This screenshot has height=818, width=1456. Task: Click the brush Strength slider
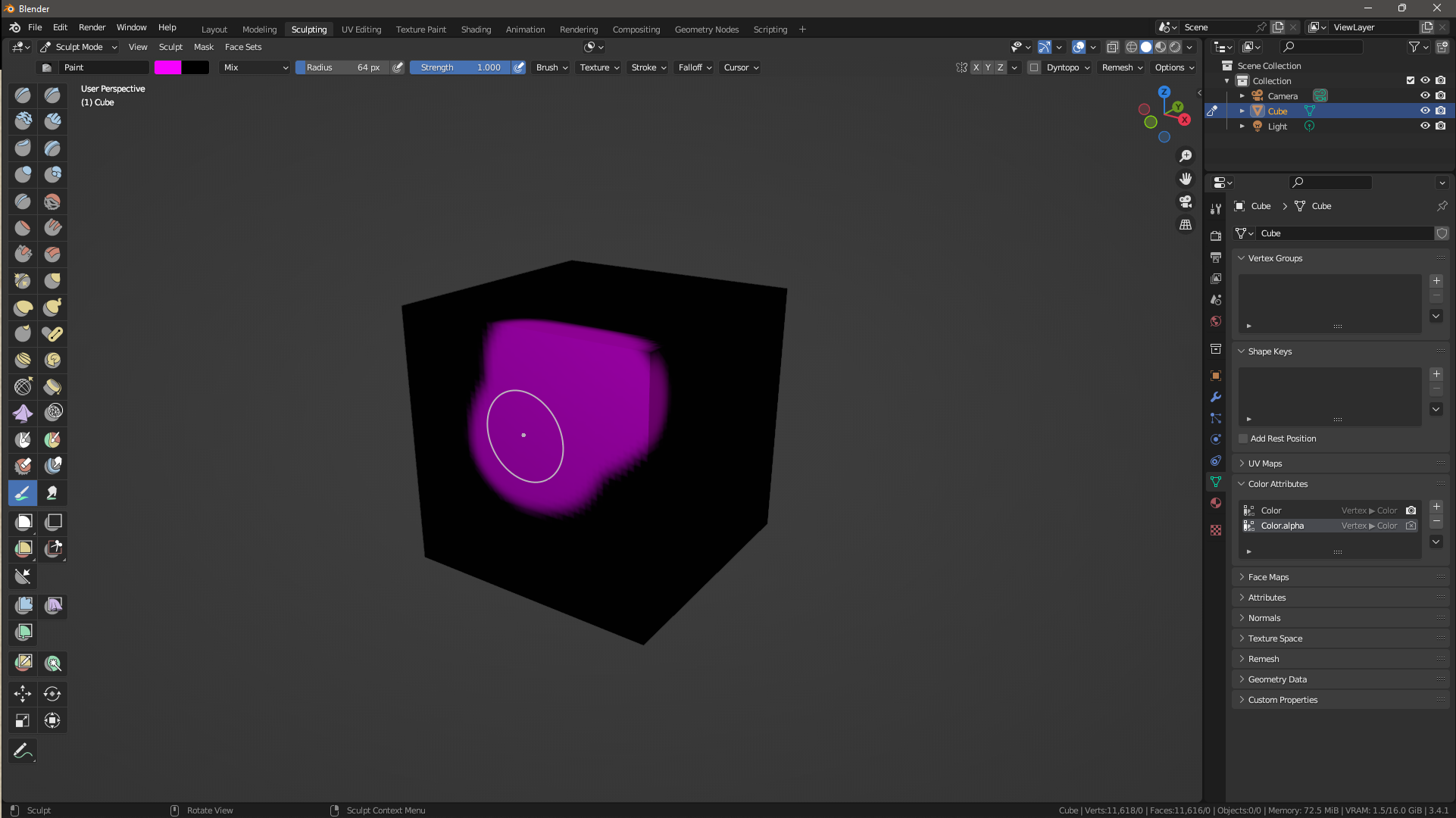461,67
